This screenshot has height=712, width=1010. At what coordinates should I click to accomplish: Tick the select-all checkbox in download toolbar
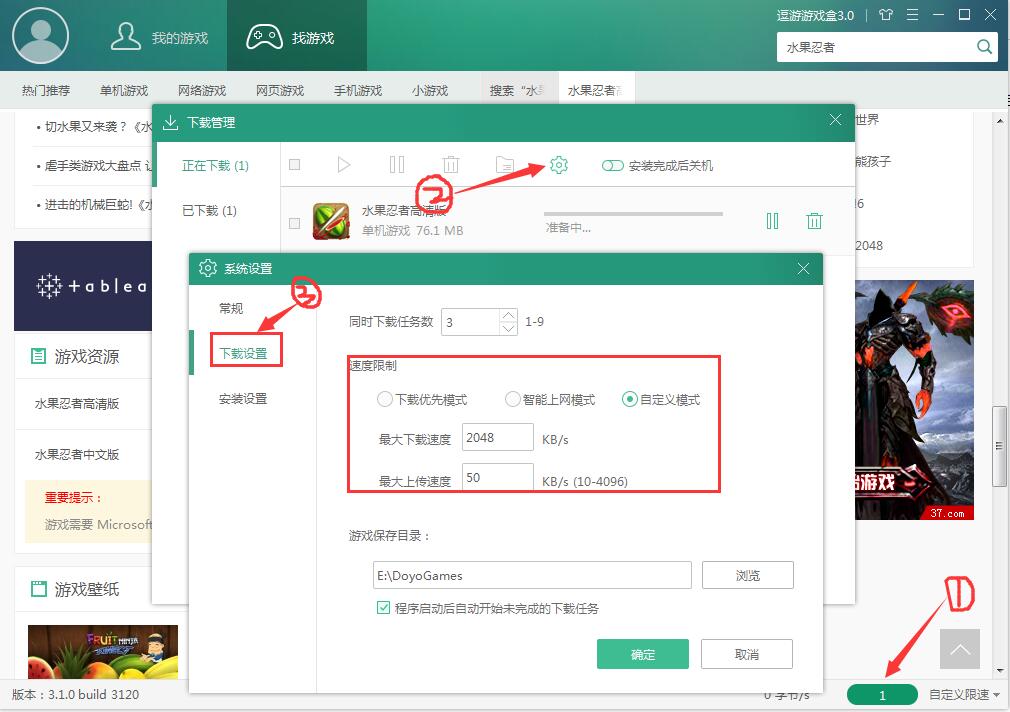point(294,164)
